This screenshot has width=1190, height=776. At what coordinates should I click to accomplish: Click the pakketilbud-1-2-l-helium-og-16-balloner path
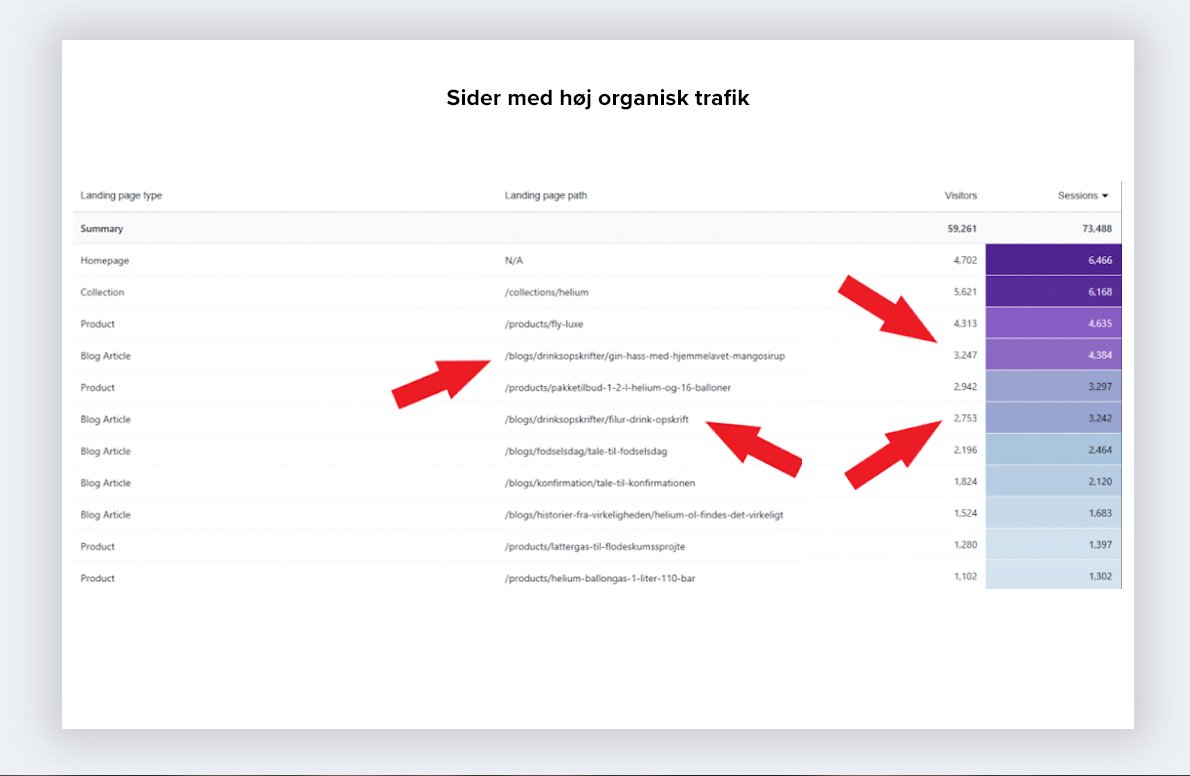pyautogui.click(x=610, y=388)
